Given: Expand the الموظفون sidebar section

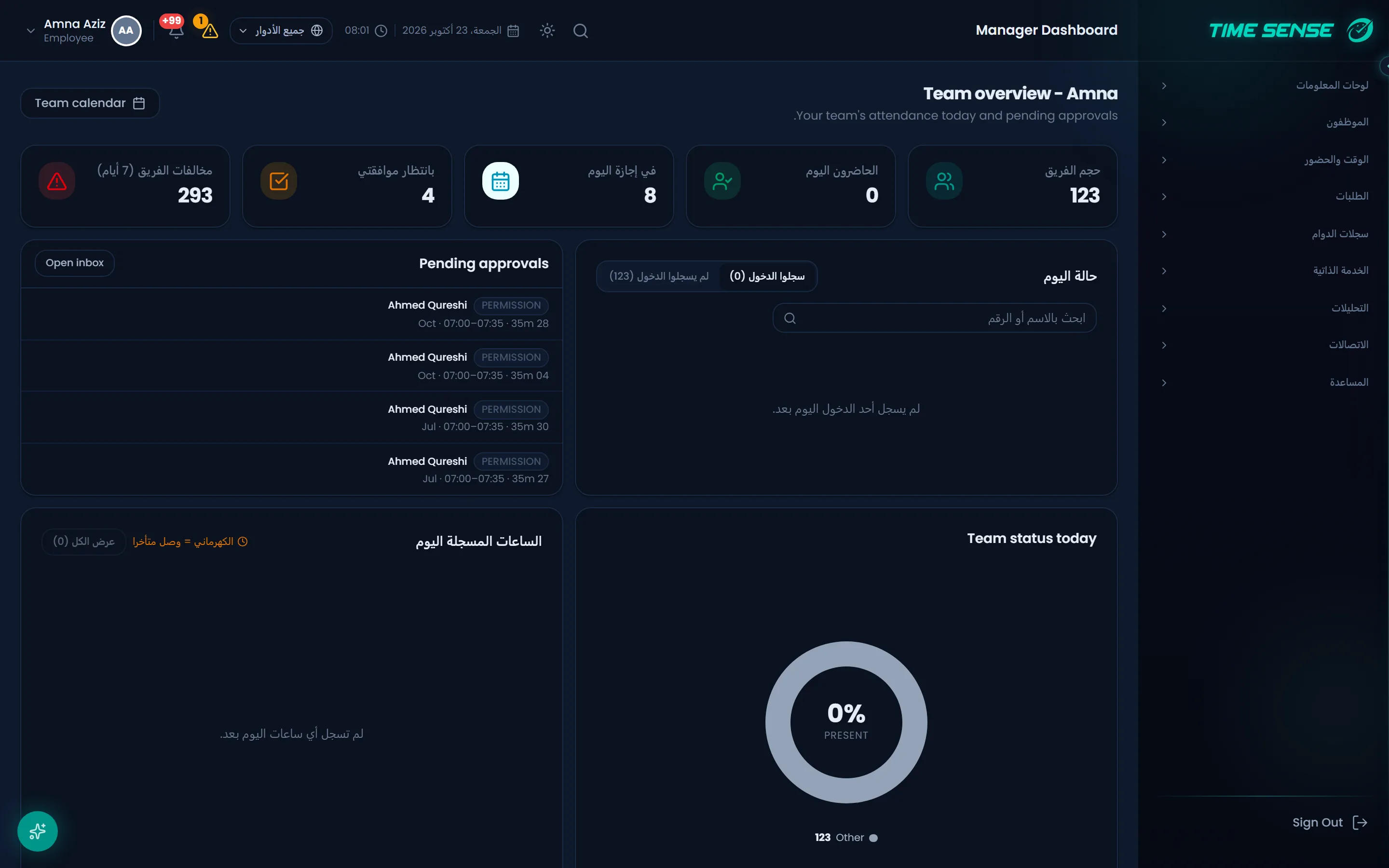Looking at the screenshot, I should pyautogui.click(x=1266, y=122).
